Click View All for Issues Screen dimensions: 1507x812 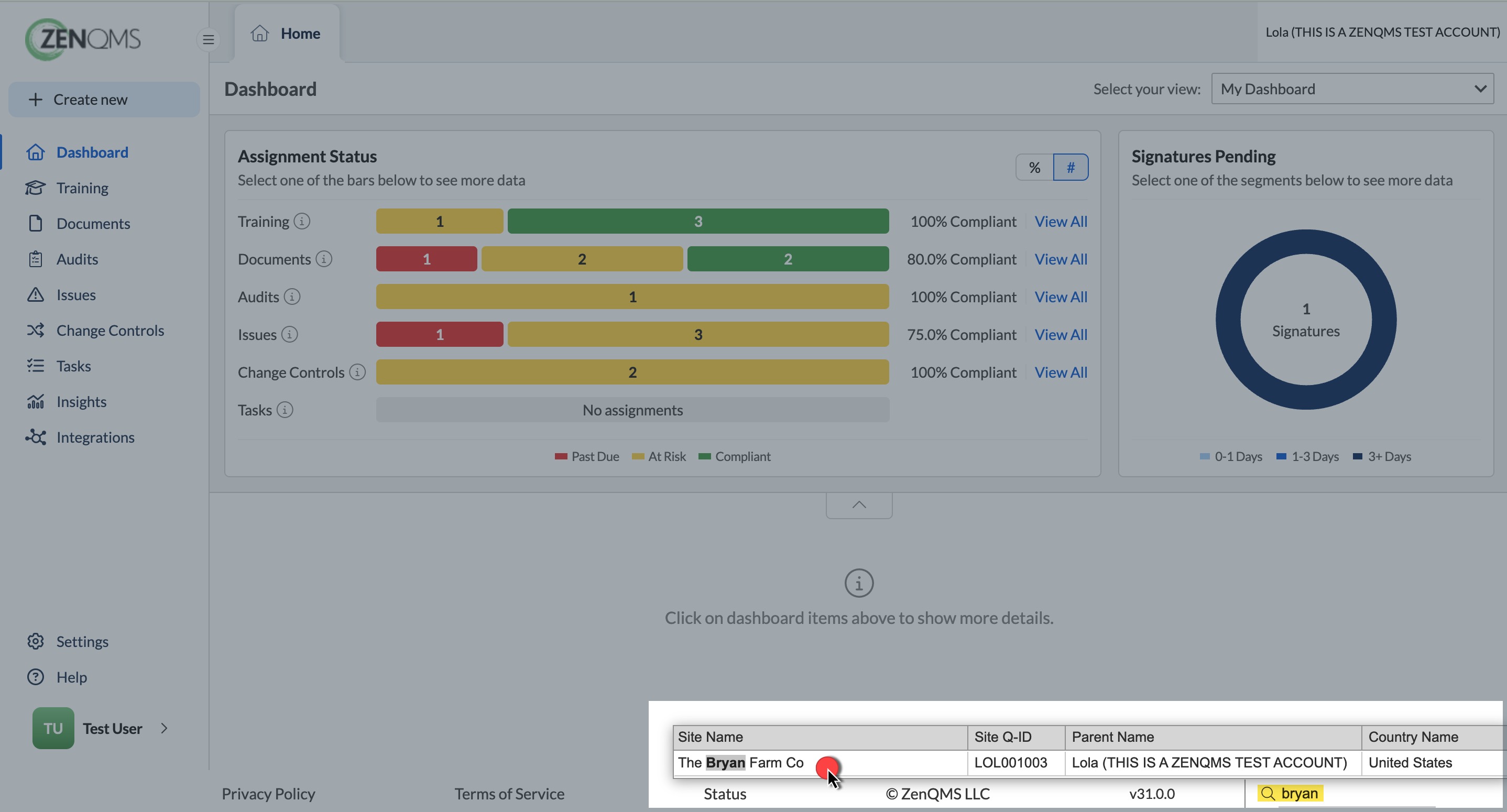tap(1061, 335)
